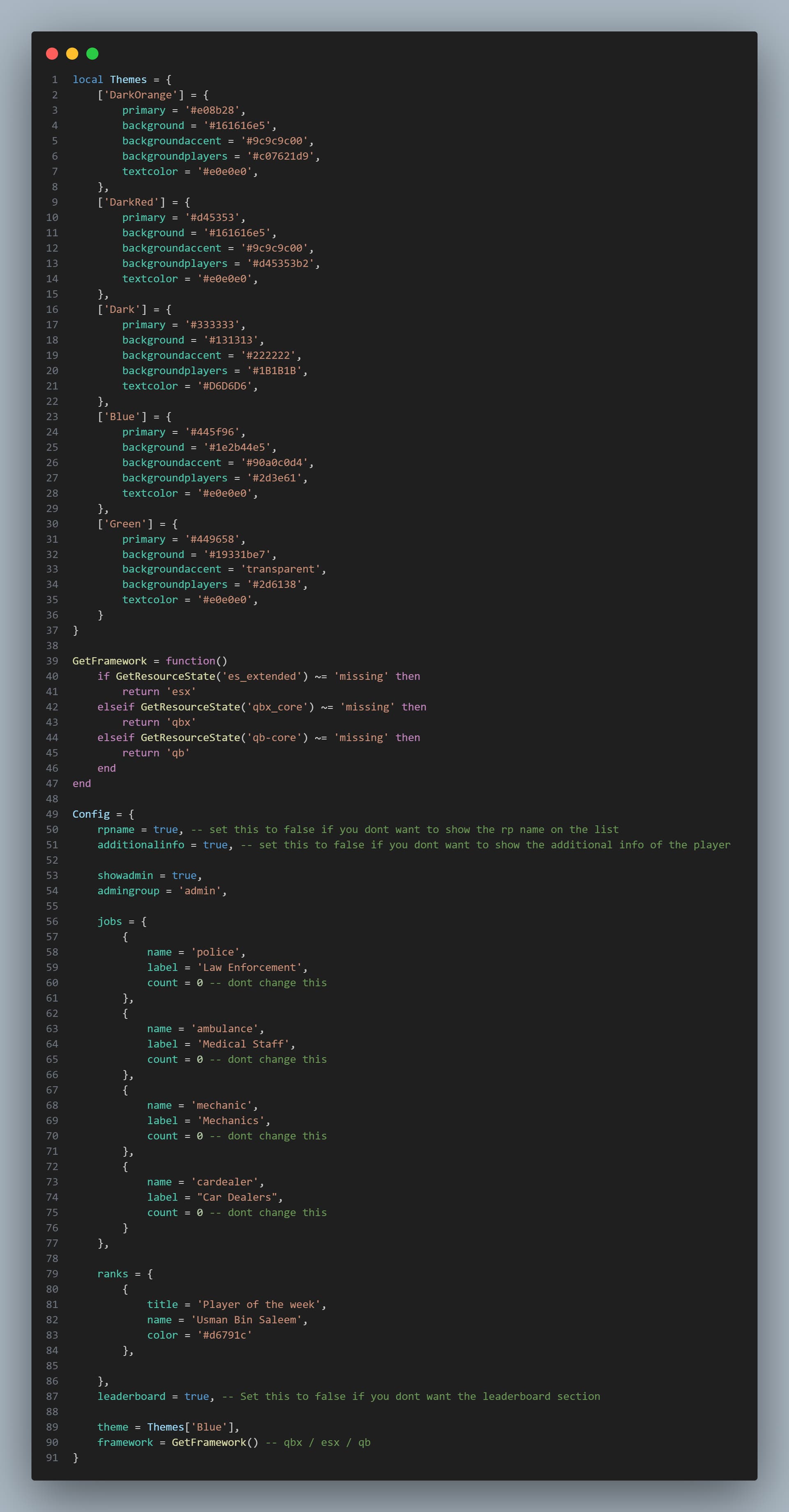Click line number 38 in the gutter
789x1512 pixels.
pyautogui.click(x=52, y=646)
